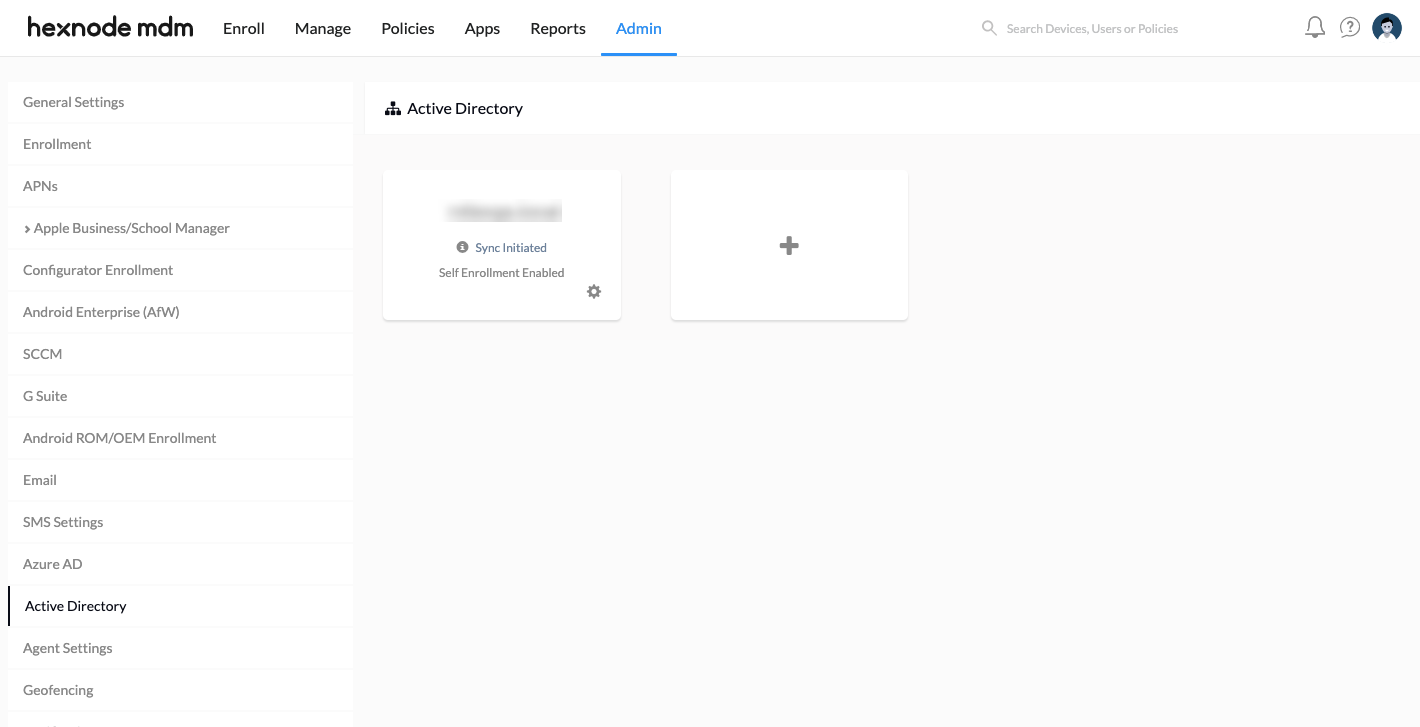
Task: Open SCCM settings
Action: tap(180, 354)
